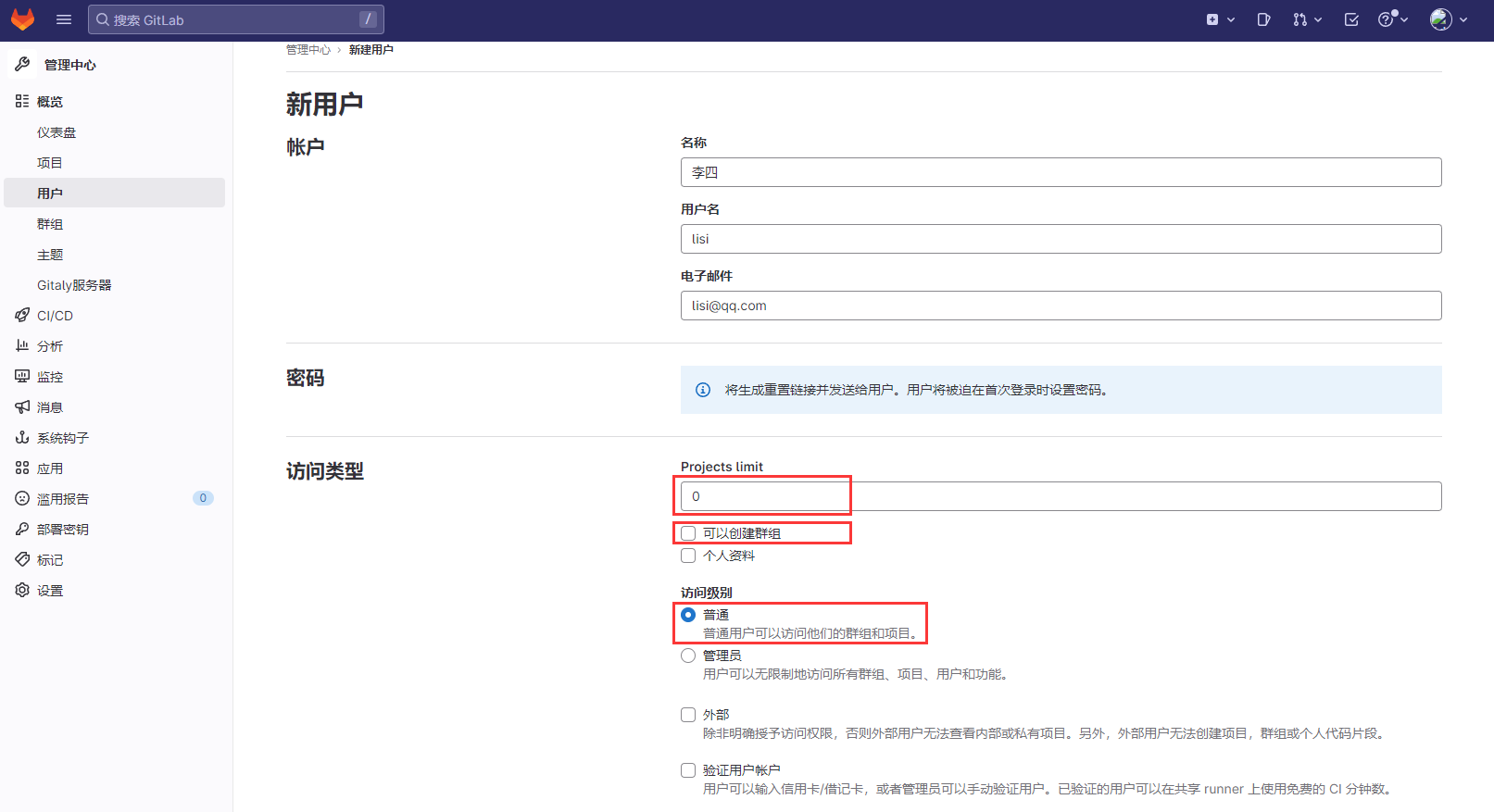Open the To-Do list checkmark icon
1494x812 pixels.
click(x=1351, y=19)
